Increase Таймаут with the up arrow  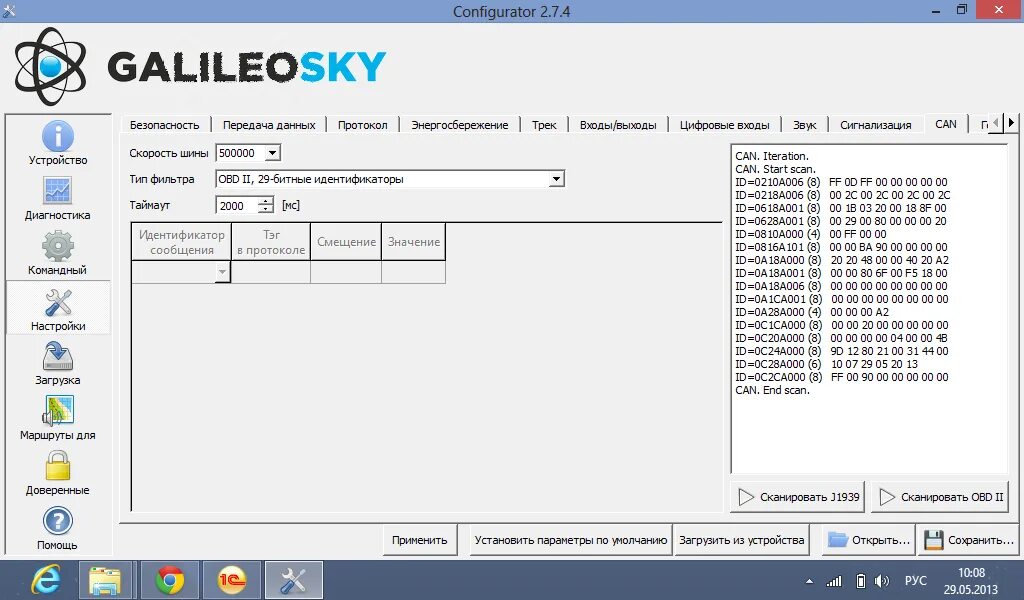click(x=264, y=200)
